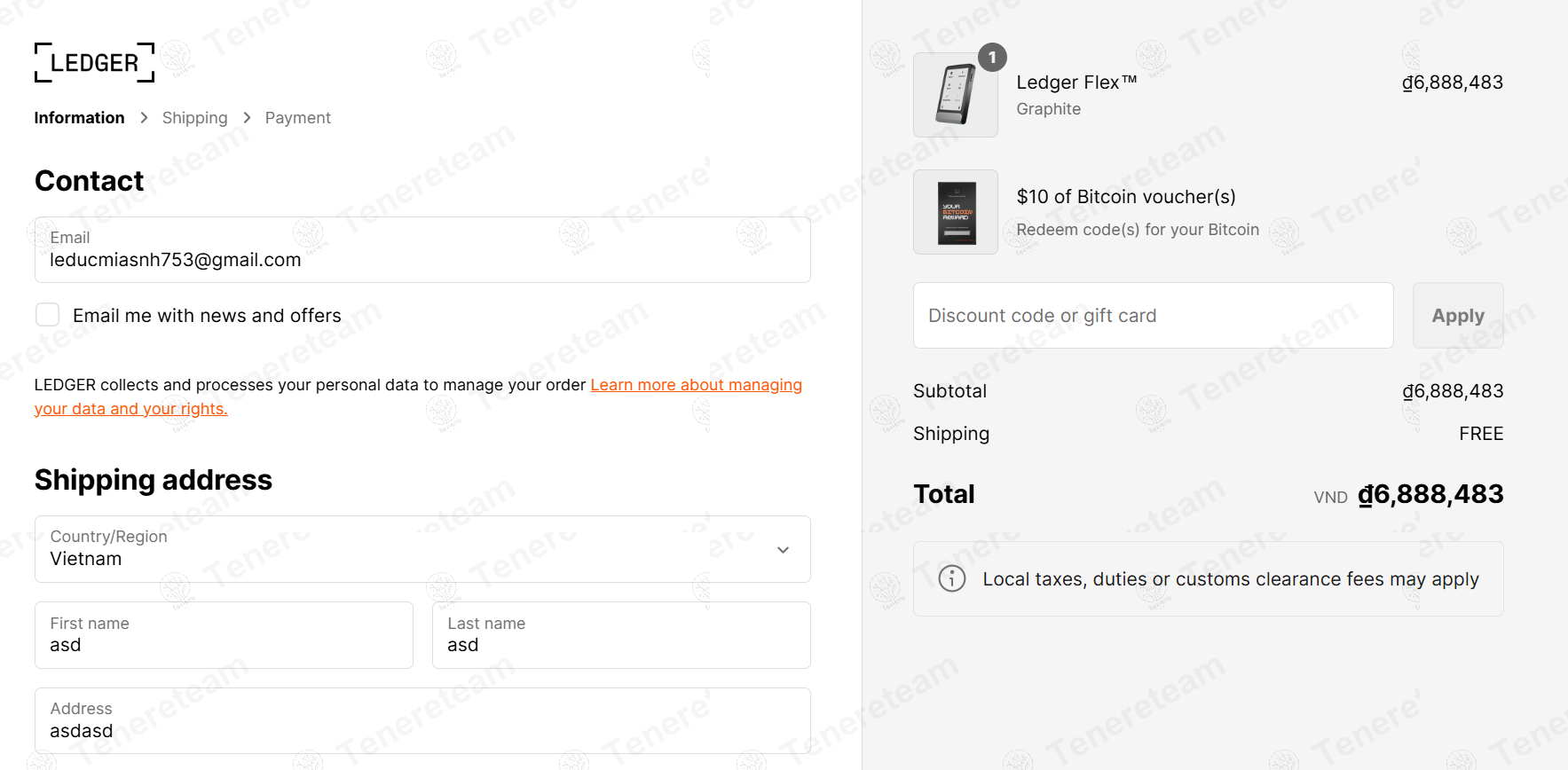The width and height of the screenshot is (1568, 770).
Task: Open Learn more about managing your data link
Action: tap(696, 385)
